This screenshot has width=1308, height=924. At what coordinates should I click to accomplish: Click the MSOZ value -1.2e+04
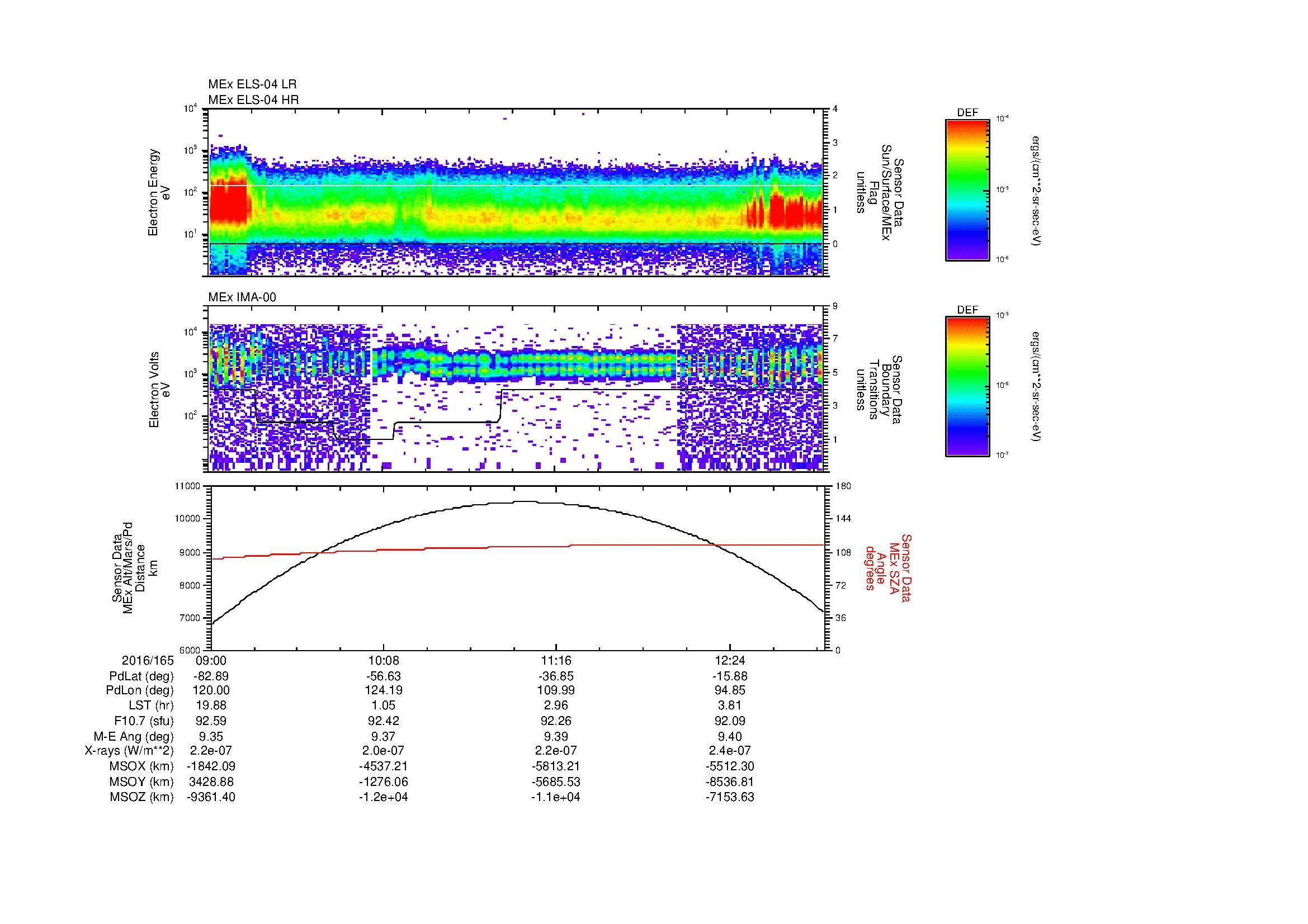(384, 797)
